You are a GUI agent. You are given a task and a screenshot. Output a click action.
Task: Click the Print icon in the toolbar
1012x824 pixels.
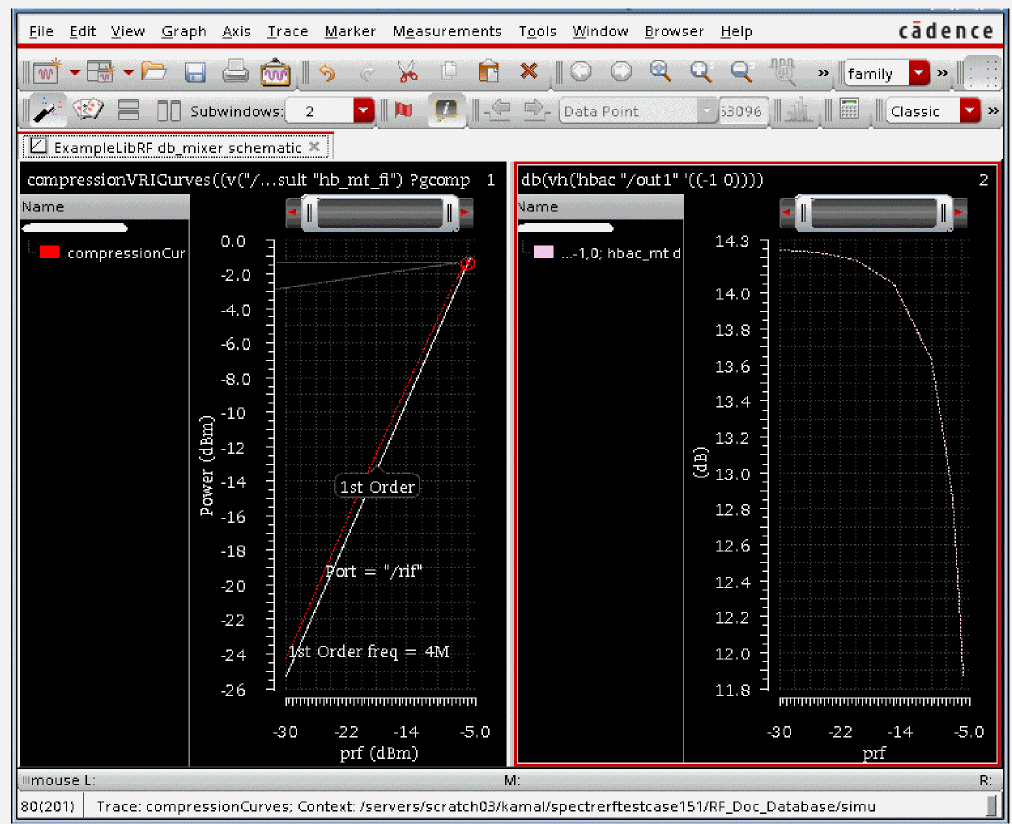pos(235,72)
